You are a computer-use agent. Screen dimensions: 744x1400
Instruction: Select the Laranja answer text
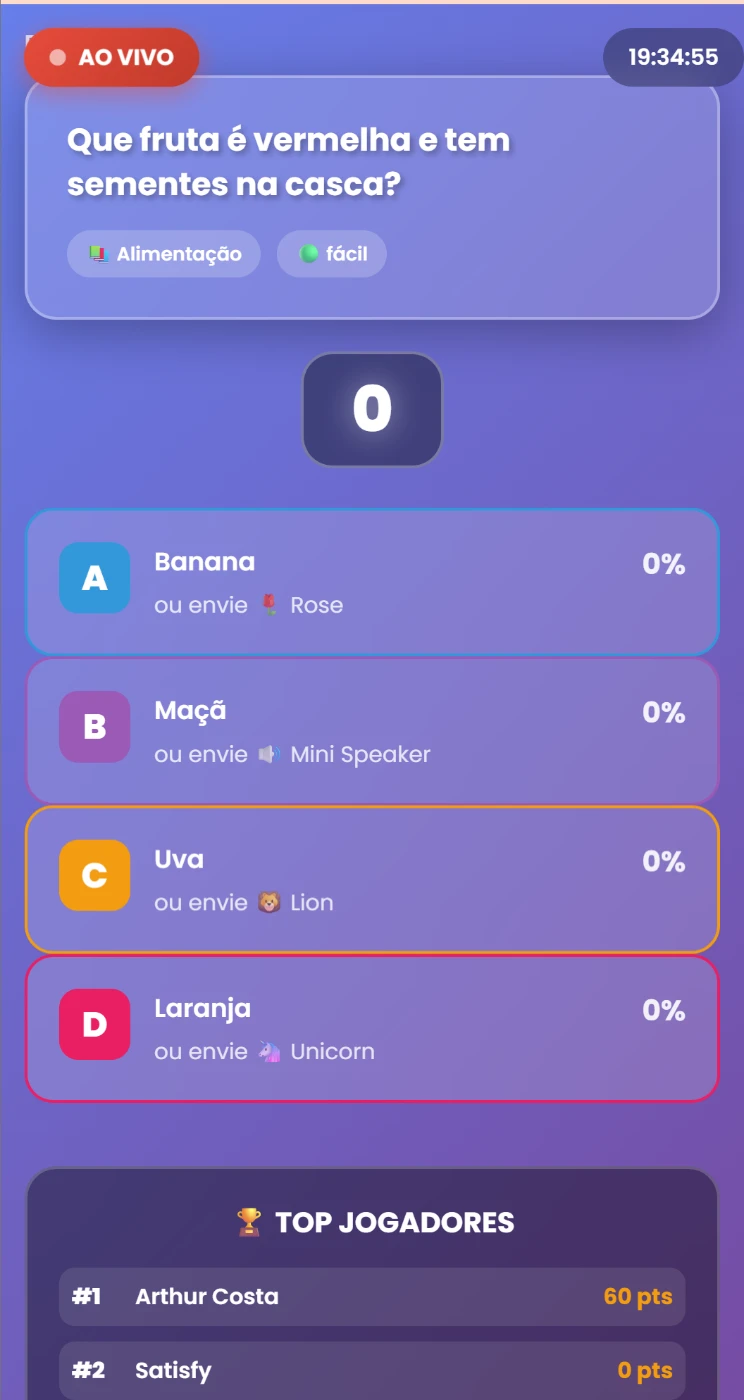coord(202,1009)
